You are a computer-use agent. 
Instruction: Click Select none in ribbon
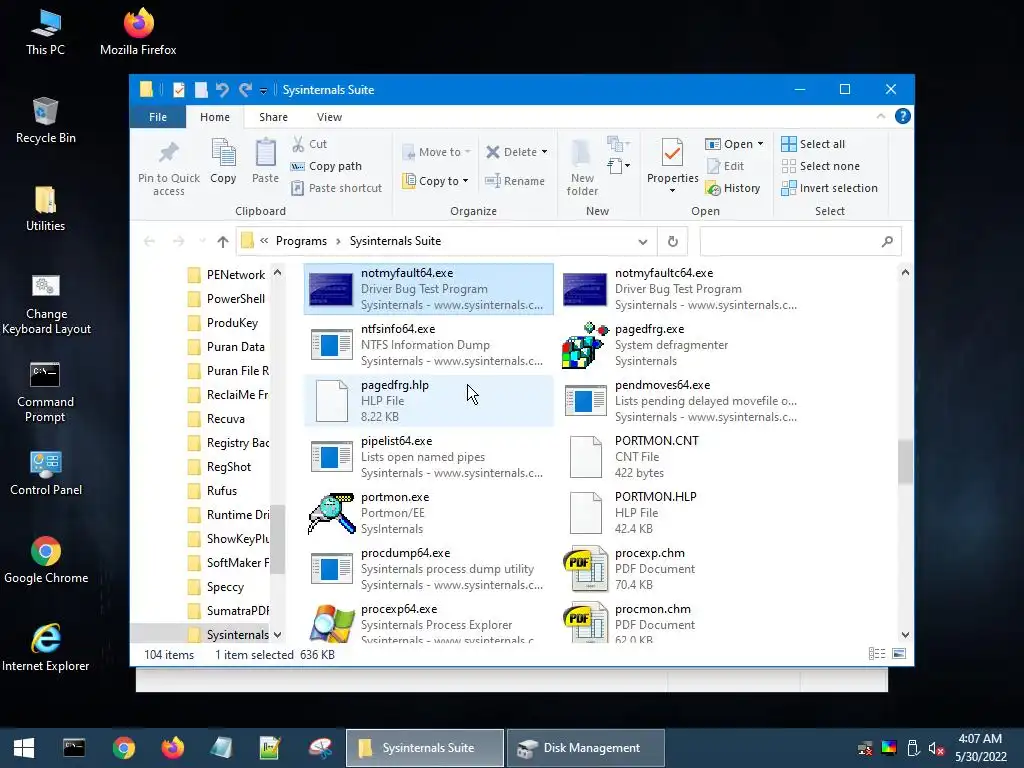click(821, 166)
